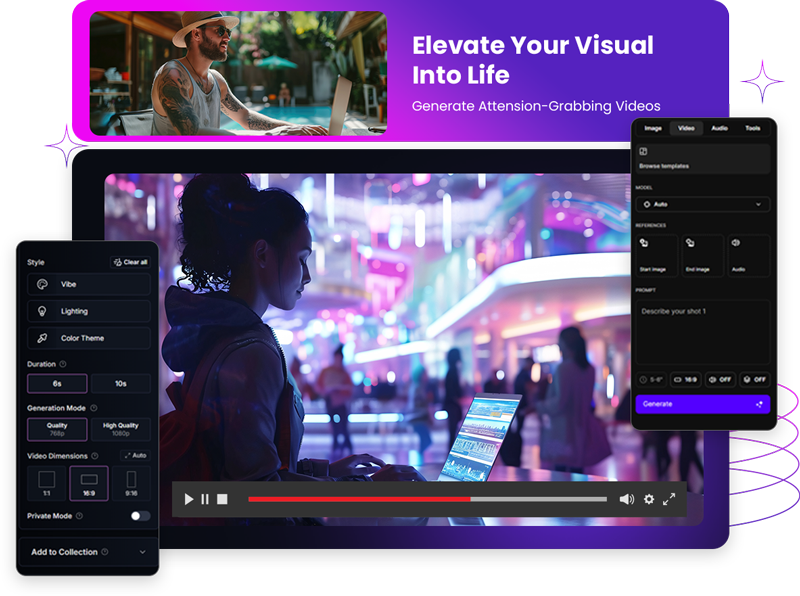Switch to the Audio tab
Image resolution: width=800 pixels, height=596 pixels.
[x=719, y=128]
